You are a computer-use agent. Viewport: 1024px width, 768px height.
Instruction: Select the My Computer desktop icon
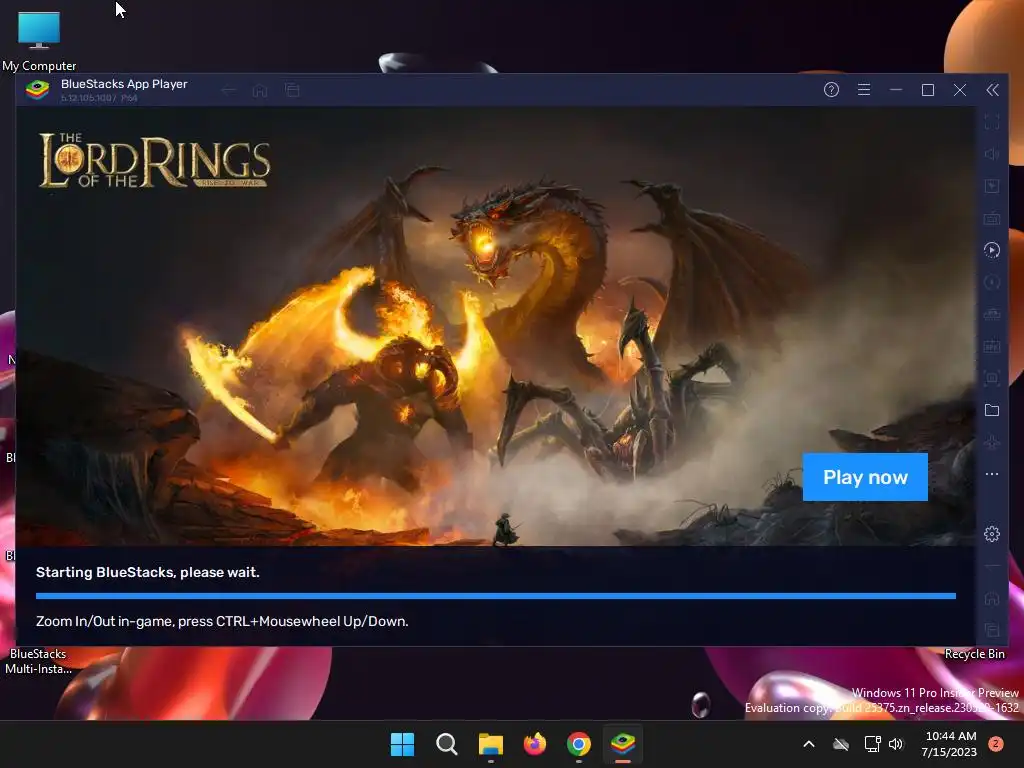click(39, 40)
